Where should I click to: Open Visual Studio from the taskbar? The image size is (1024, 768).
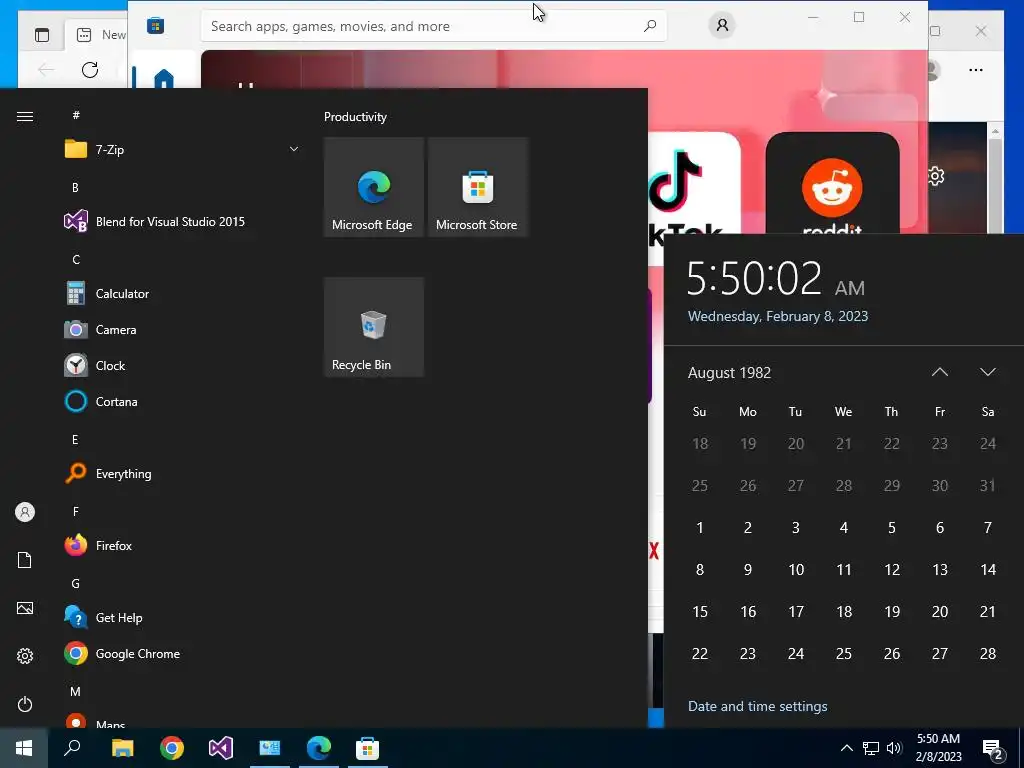click(x=221, y=748)
